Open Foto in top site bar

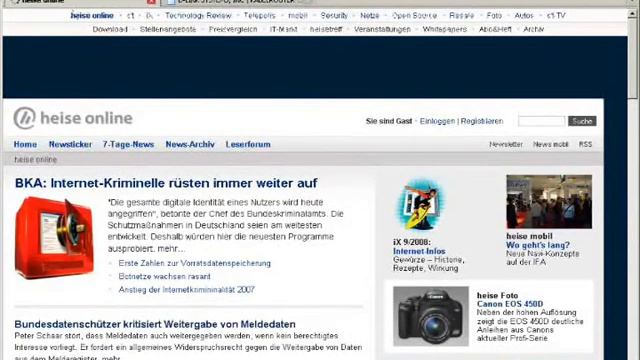pyautogui.click(x=494, y=16)
